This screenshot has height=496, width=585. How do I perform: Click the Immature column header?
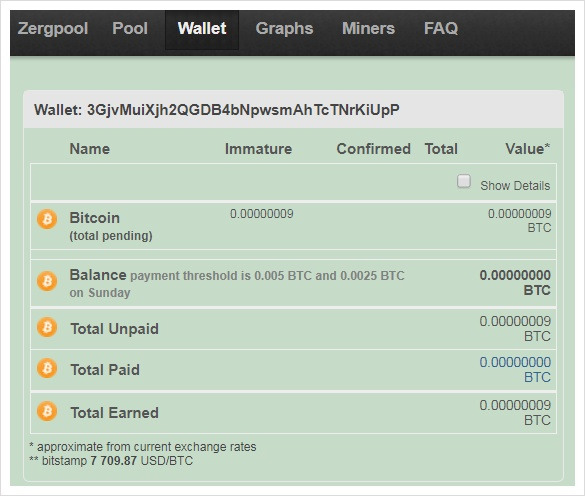click(x=258, y=149)
